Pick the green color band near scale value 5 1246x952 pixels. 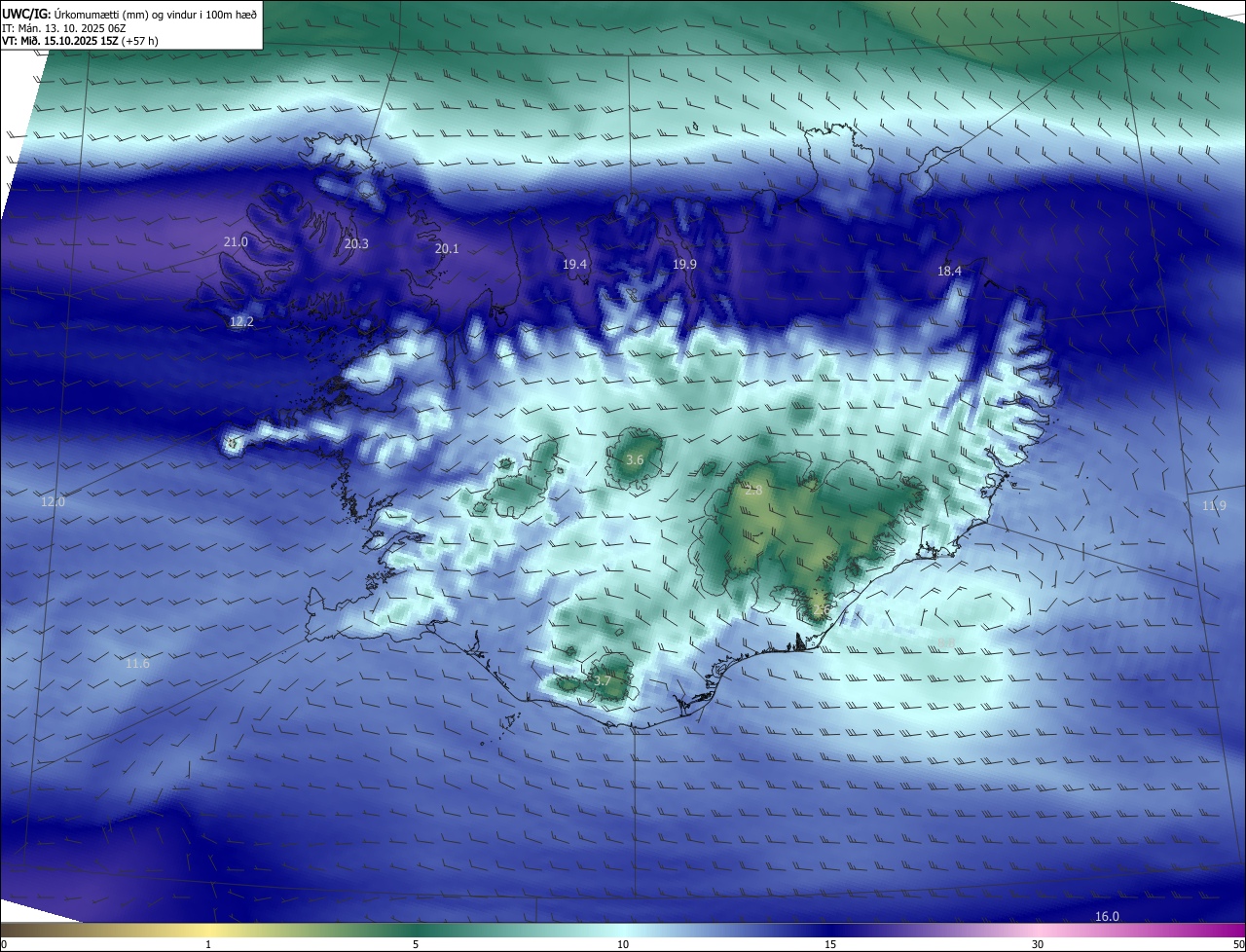tap(416, 930)
